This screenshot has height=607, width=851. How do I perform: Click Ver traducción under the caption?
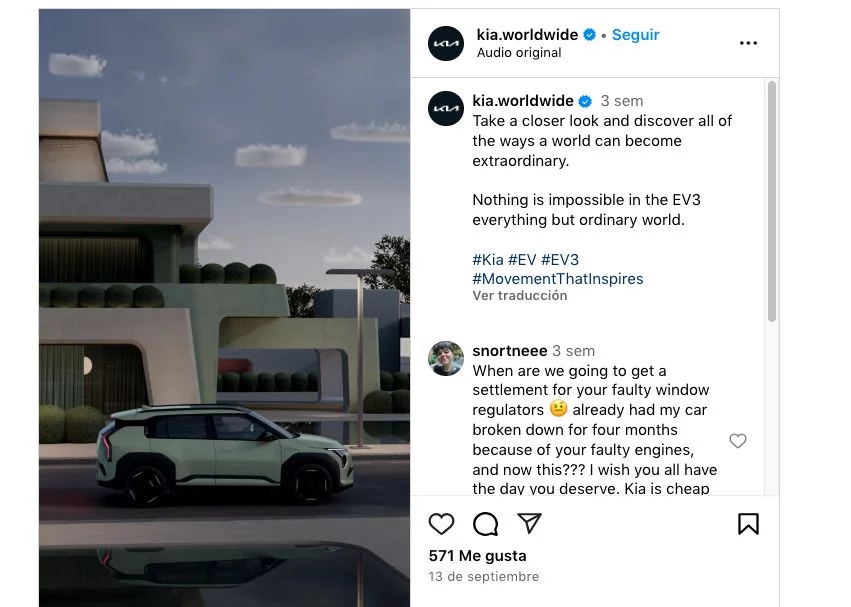(x=519, y=295)
